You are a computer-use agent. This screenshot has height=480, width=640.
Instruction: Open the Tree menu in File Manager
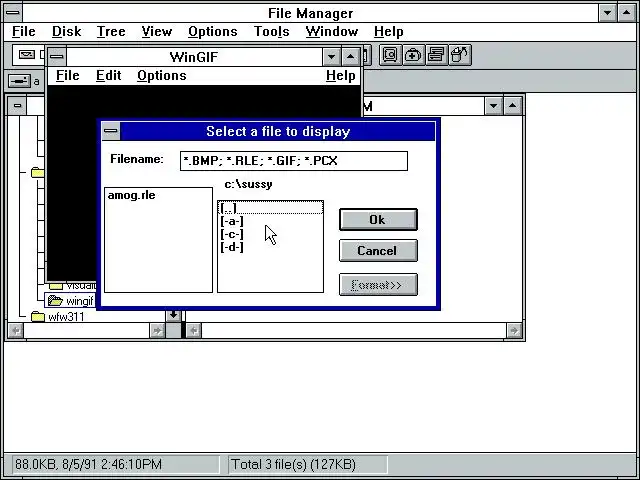click(x=111, y=31)
